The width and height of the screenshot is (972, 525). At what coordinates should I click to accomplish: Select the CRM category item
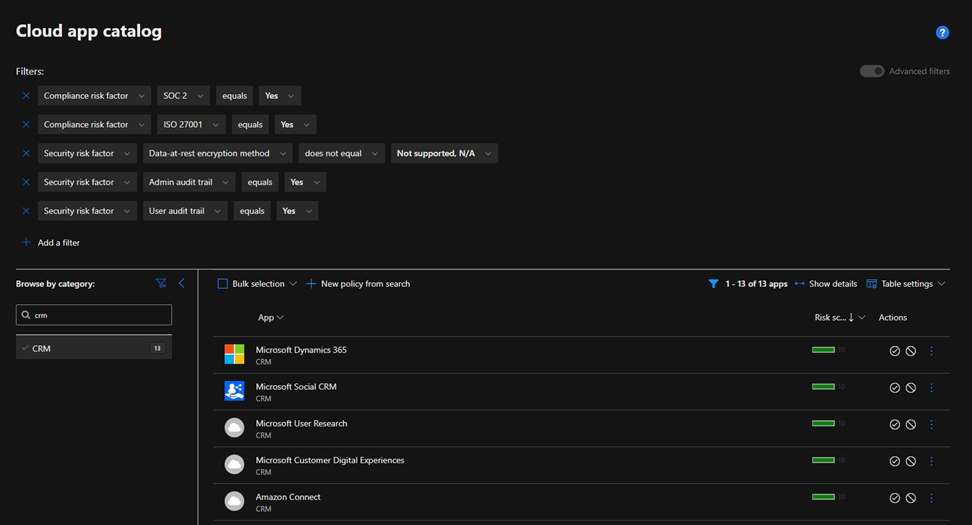click(x=94, y=348)
